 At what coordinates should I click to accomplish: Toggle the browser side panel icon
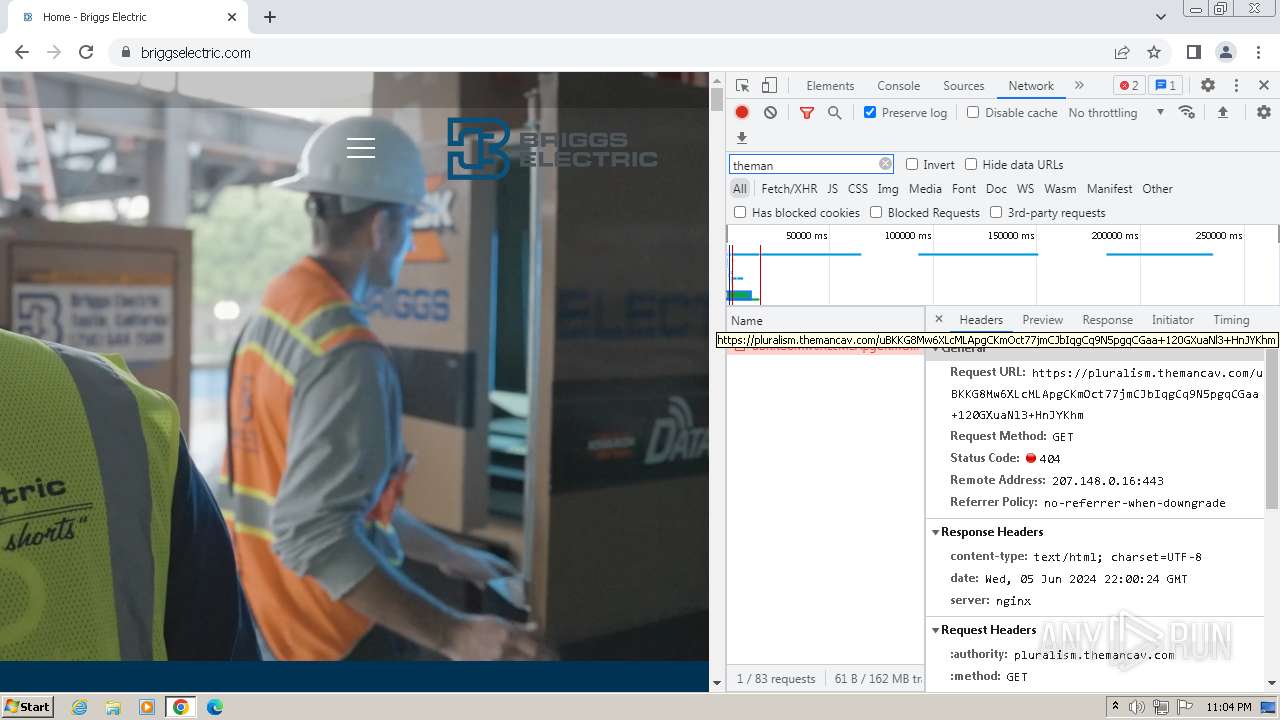click(x=1194, y=52)
